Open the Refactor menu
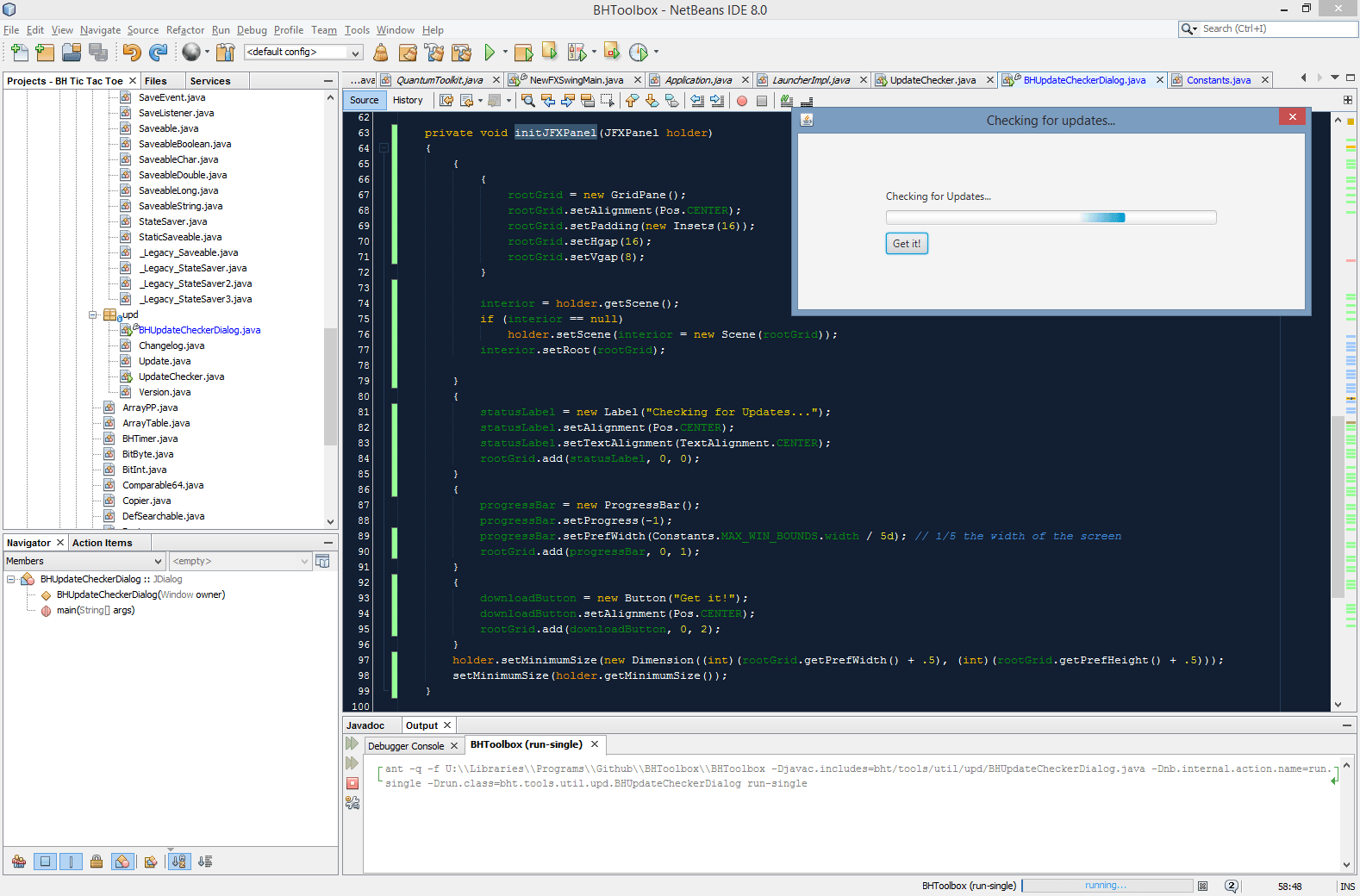 pos(185,30)
